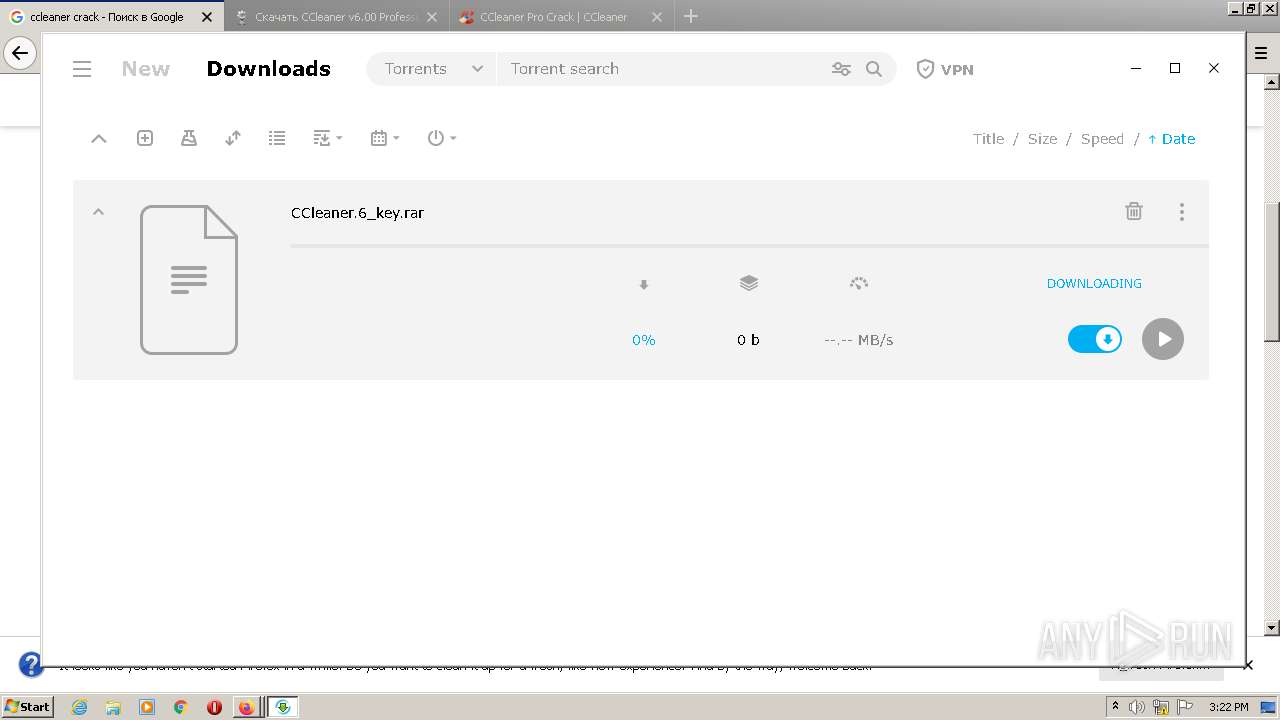Sort downloads by Date
This screenshot has height=720, width=1280.
(1171, 139)
